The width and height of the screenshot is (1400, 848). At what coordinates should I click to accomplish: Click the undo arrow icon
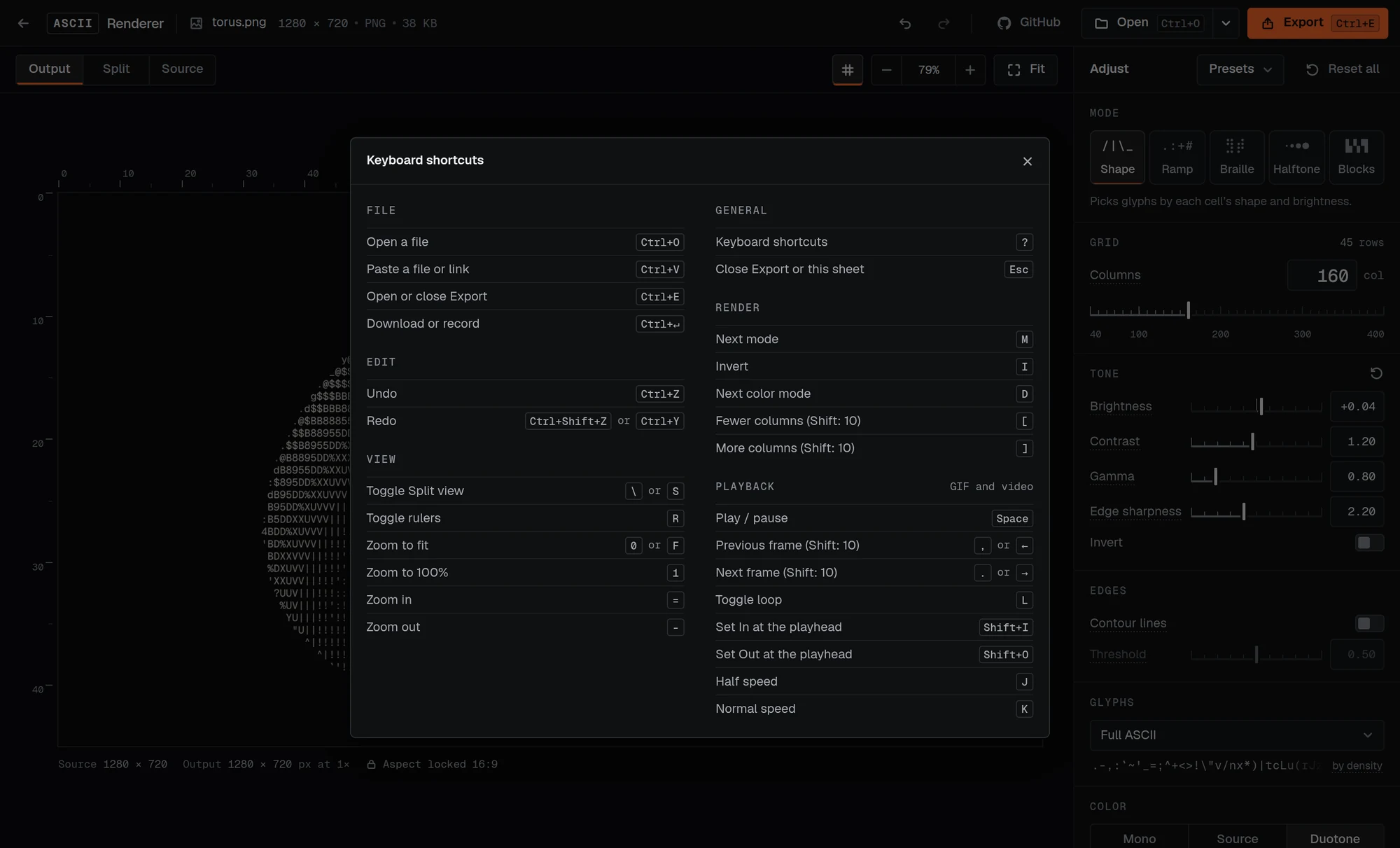click(905, 23)
